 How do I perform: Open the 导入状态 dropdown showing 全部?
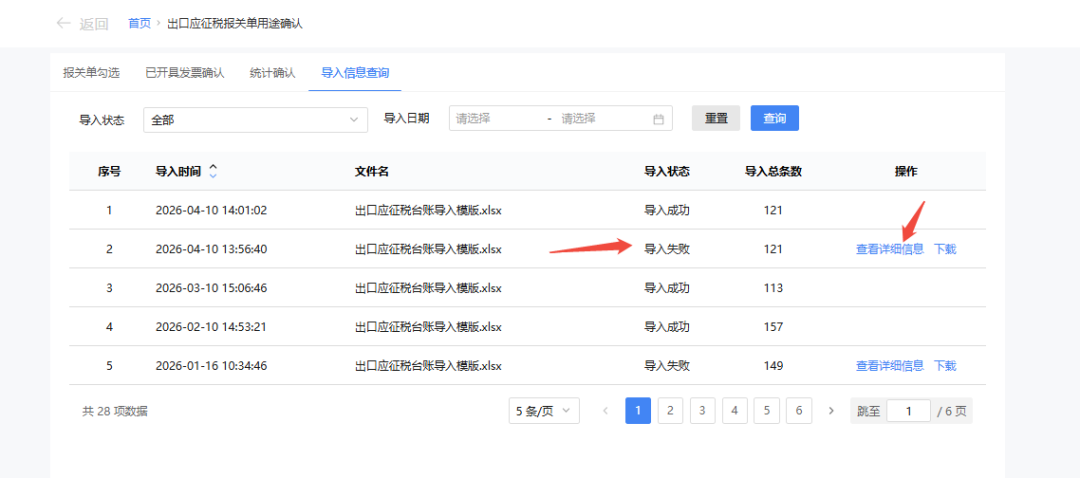[x=256, y=120]
